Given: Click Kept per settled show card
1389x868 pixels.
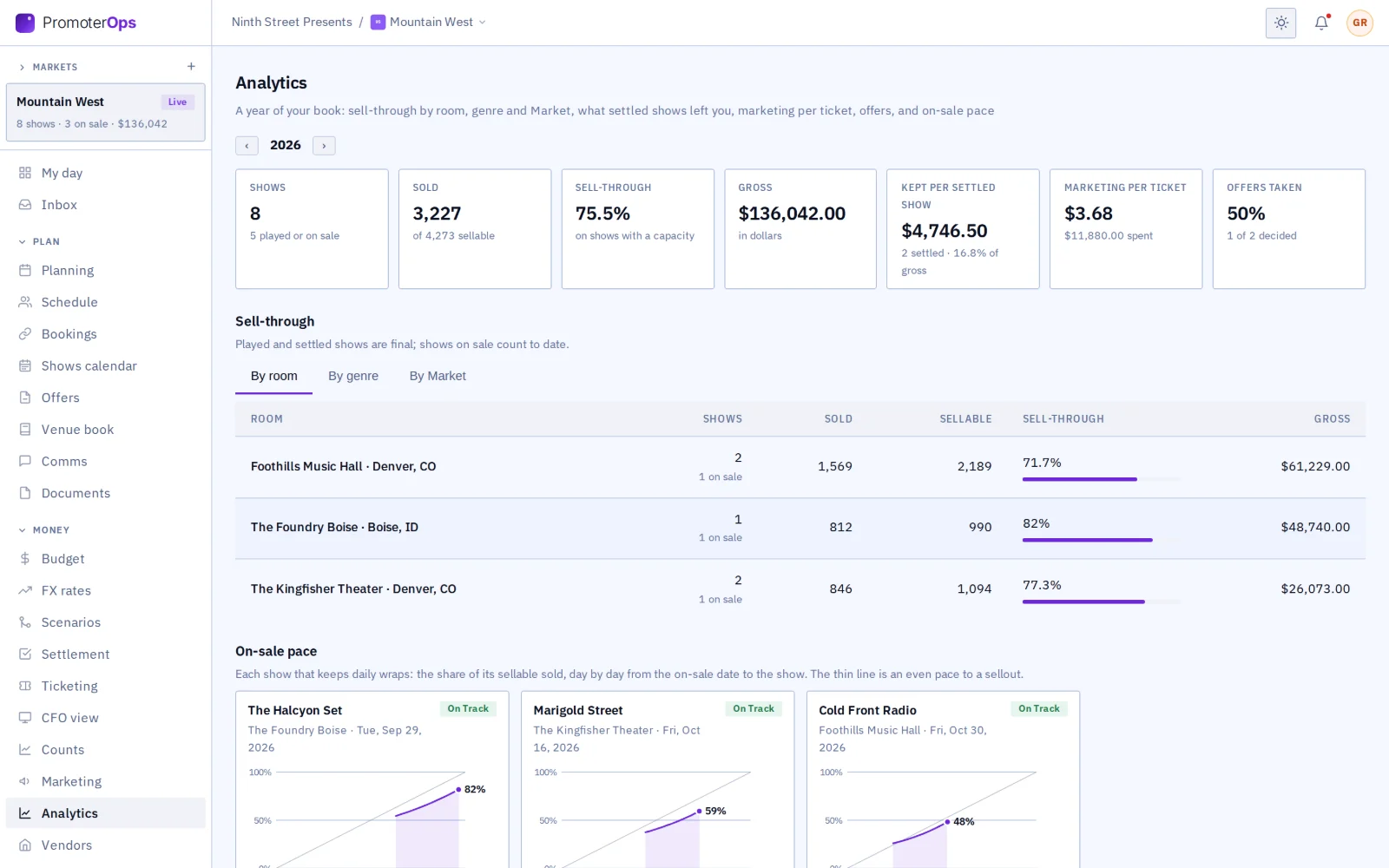Looking at the screenshot, I should [963, 229].
